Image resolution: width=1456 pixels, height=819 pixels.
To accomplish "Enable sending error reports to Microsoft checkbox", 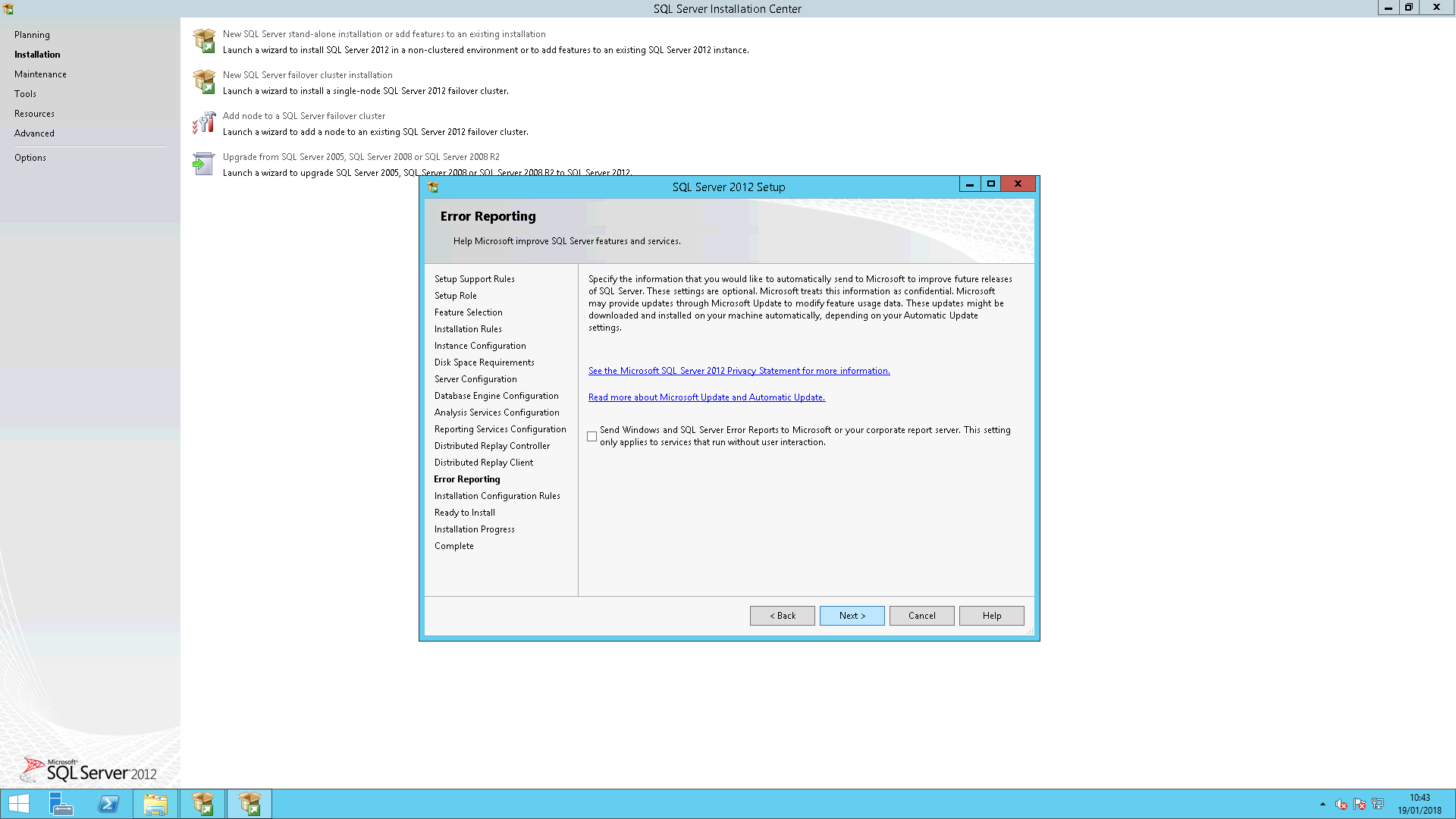I will coord(591,437).
